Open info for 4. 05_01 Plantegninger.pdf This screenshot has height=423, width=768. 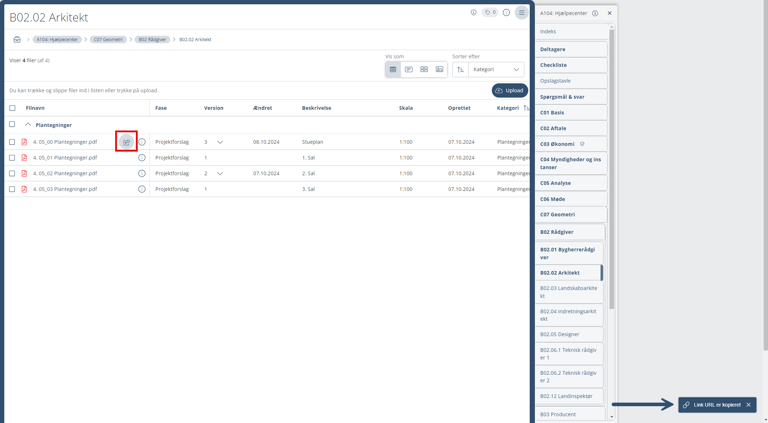pyautogui.click(x=142, y=158)
